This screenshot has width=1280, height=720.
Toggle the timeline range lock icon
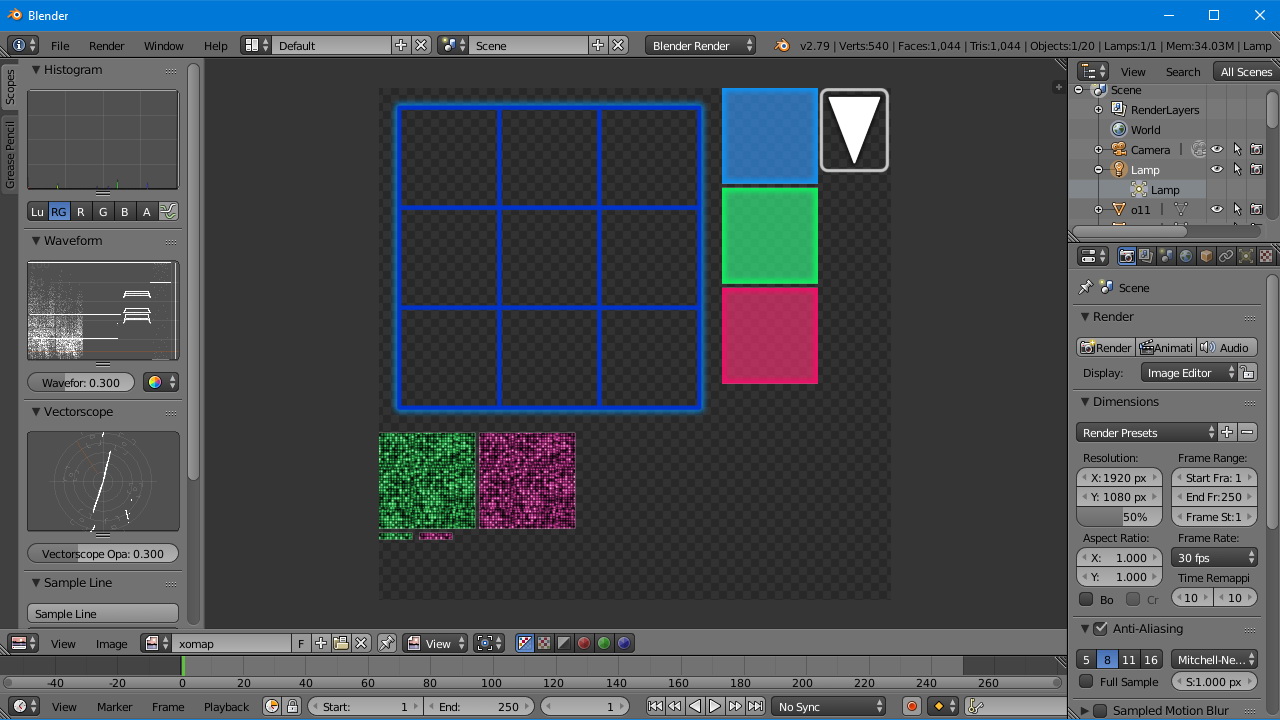(292, 706)
